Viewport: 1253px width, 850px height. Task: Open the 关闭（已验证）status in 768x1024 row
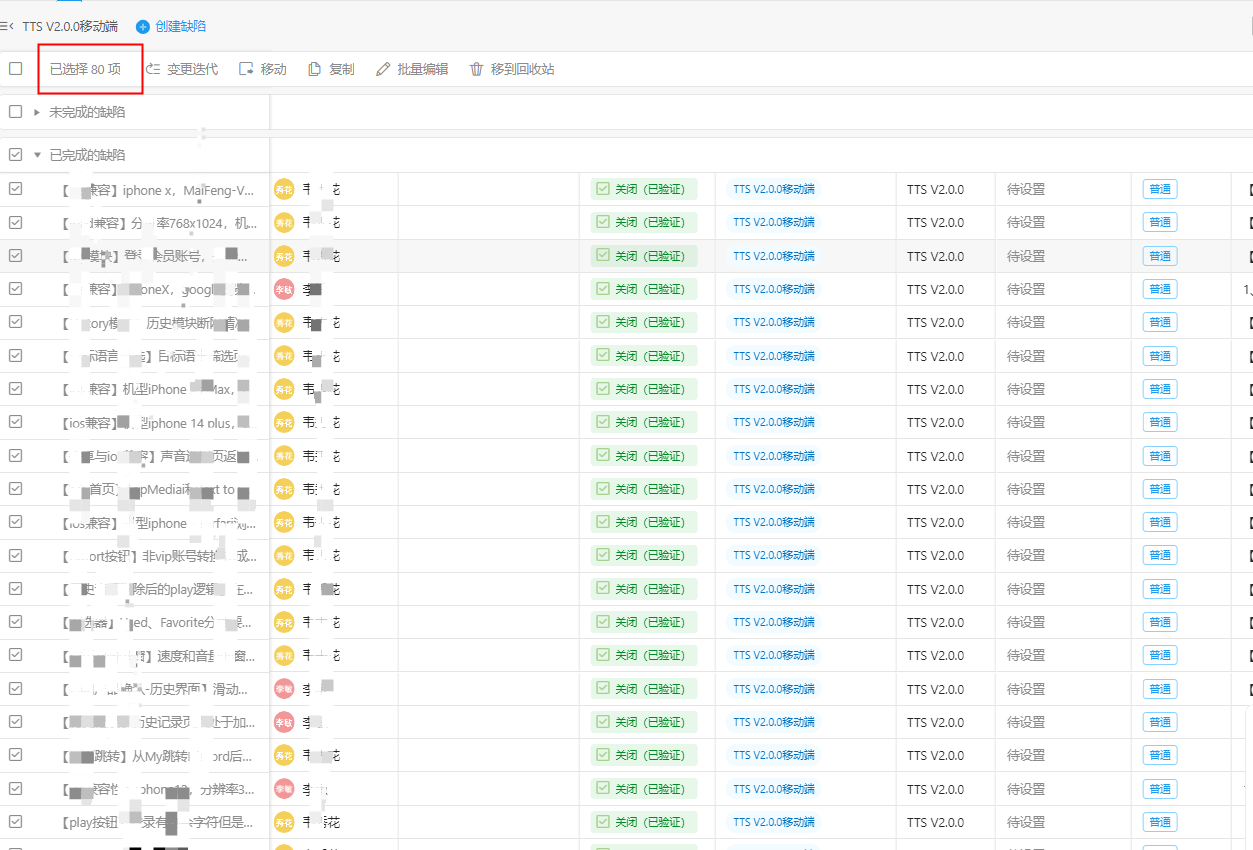pyautogui.click(x=644, y=222)
